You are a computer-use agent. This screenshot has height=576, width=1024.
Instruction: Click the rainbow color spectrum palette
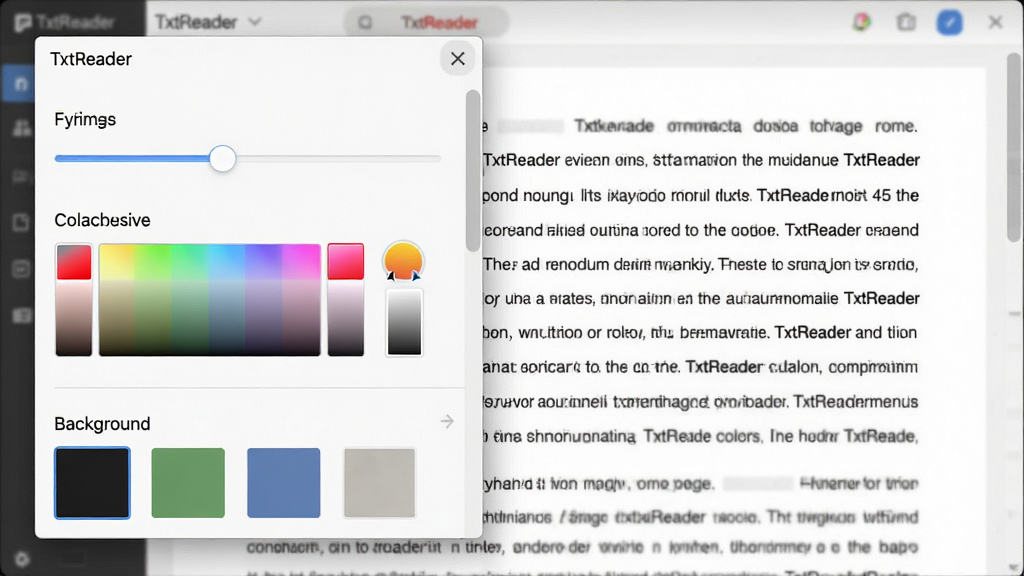[210, 300]
